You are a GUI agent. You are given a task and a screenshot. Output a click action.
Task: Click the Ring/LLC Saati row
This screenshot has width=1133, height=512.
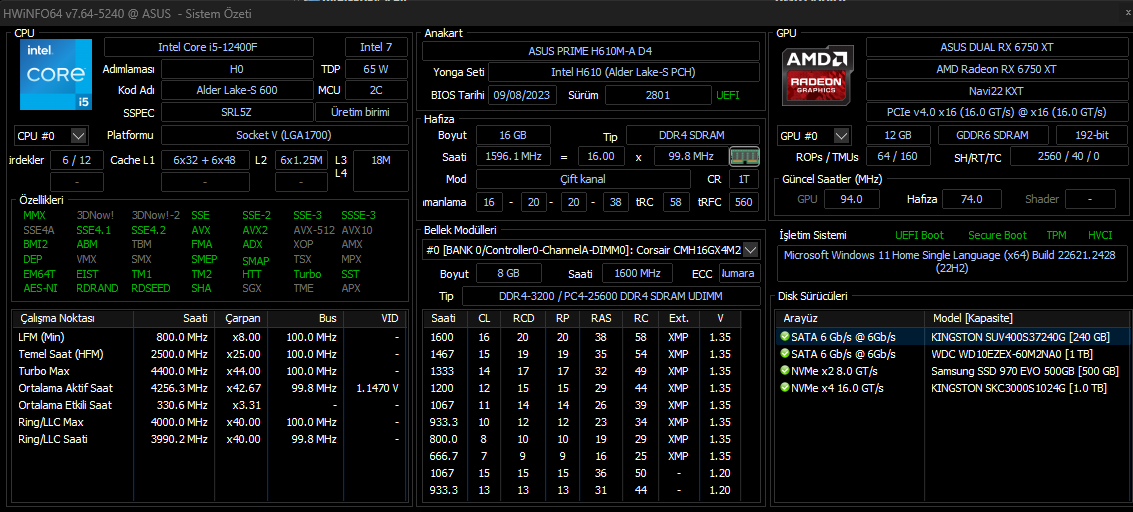[x=210, y=439]
